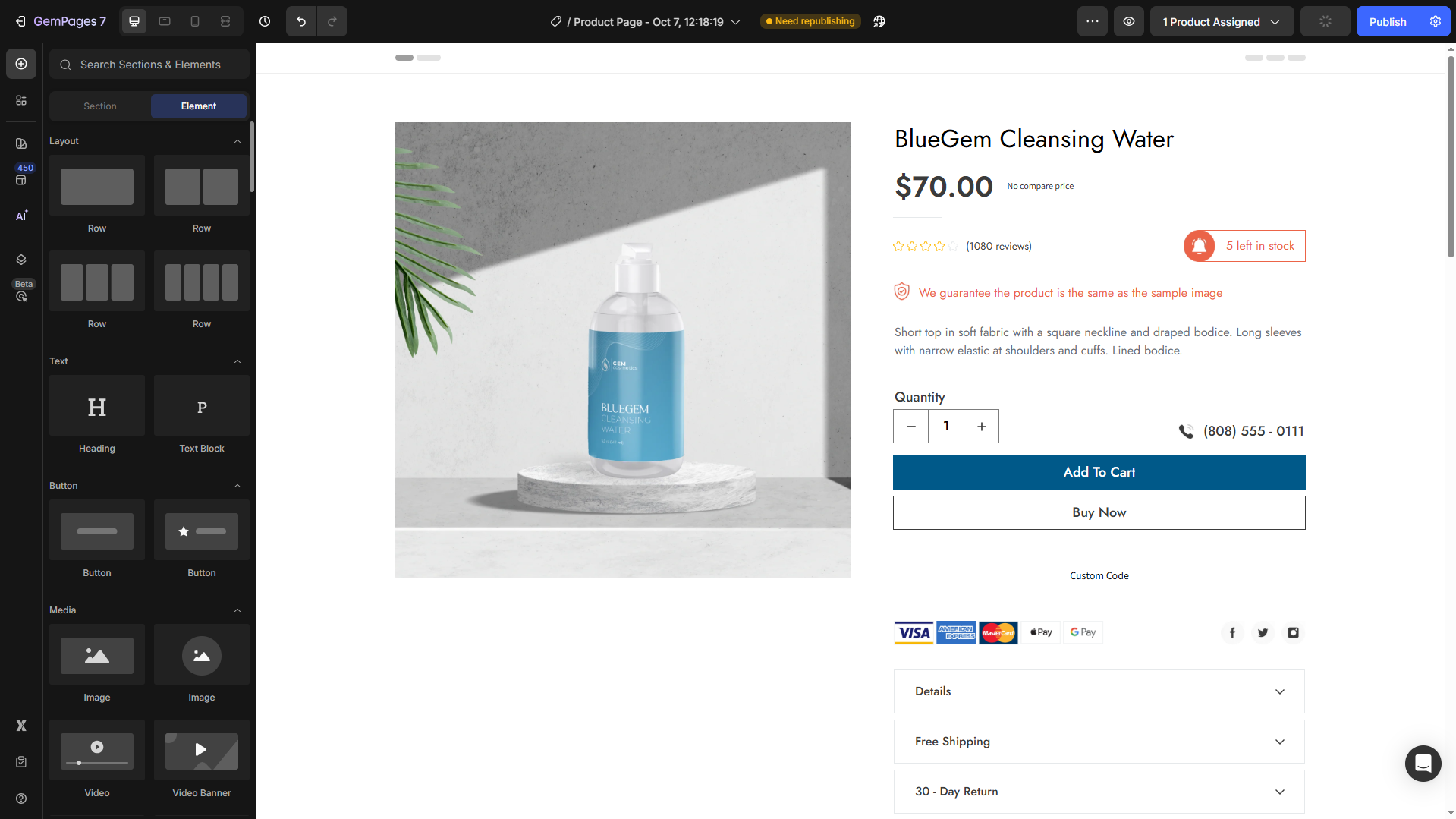
Task: Click the Add To Cart button
Action: tap(1099, 472)
